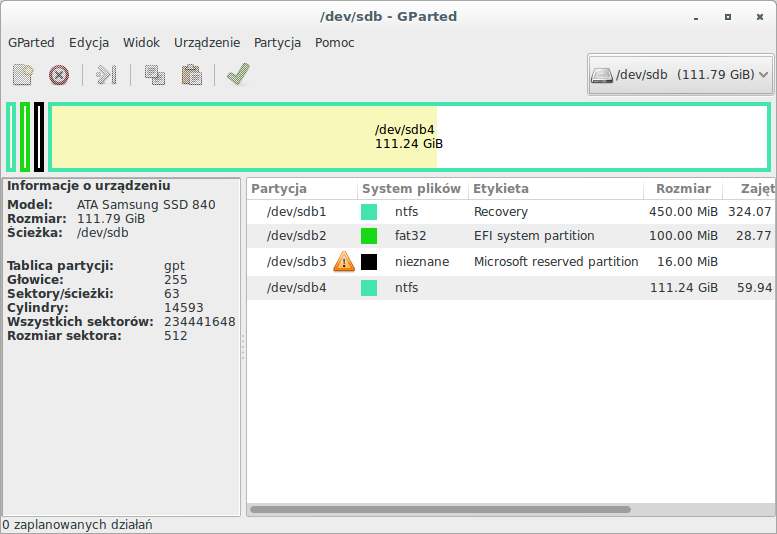Open the Widok menu
777x534 pixels.
click(x=141, y=43)
